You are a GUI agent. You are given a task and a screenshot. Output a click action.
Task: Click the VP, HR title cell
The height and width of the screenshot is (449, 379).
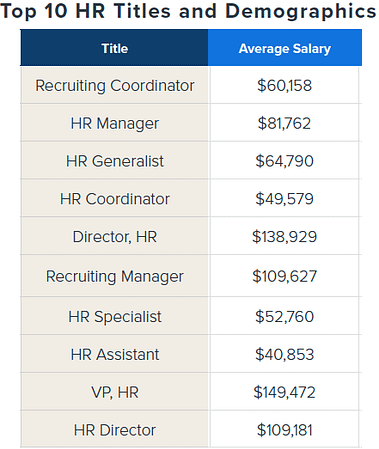(x=114, y=392)
